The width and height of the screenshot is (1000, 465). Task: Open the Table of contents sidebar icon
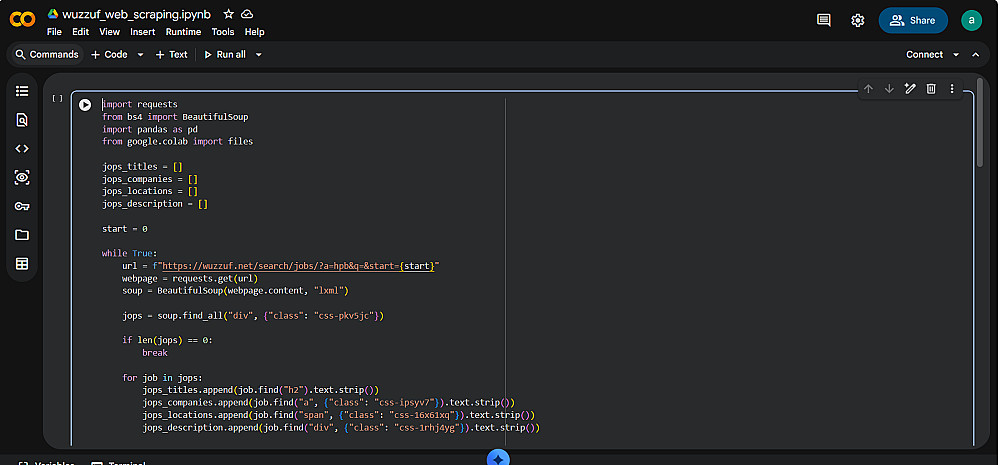(22, 91)
